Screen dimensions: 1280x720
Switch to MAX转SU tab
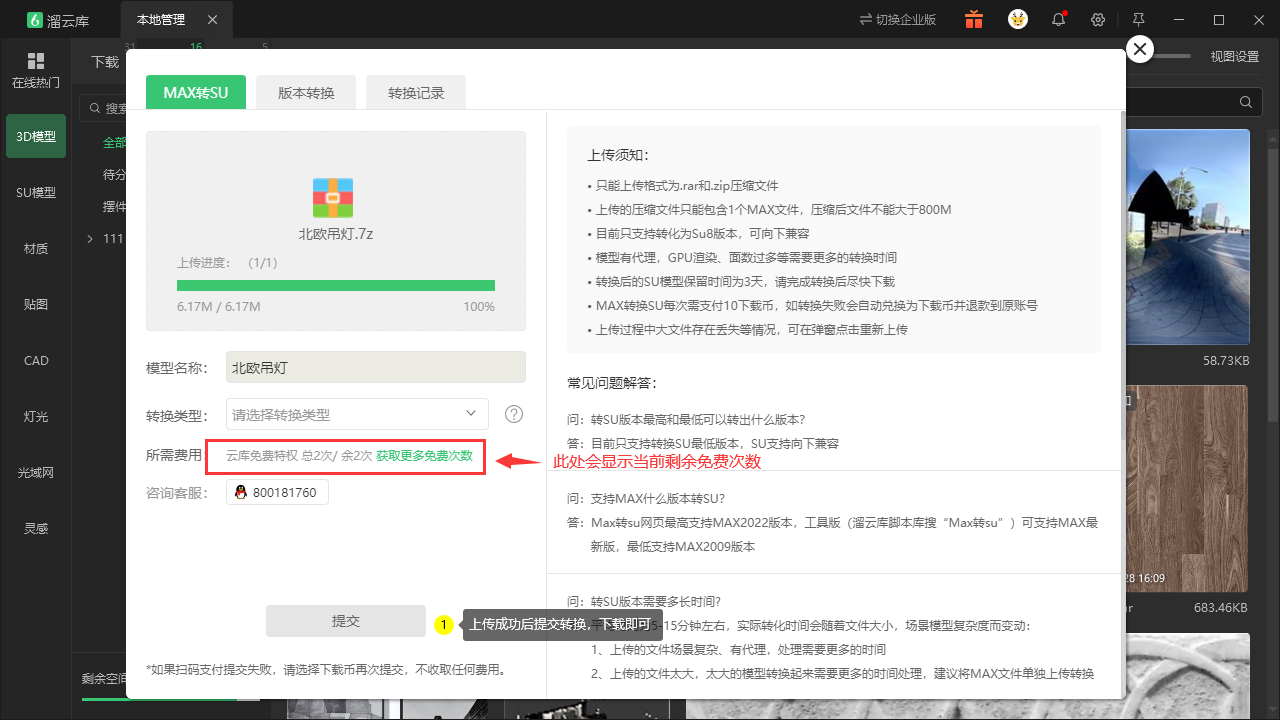click(196, 93)
